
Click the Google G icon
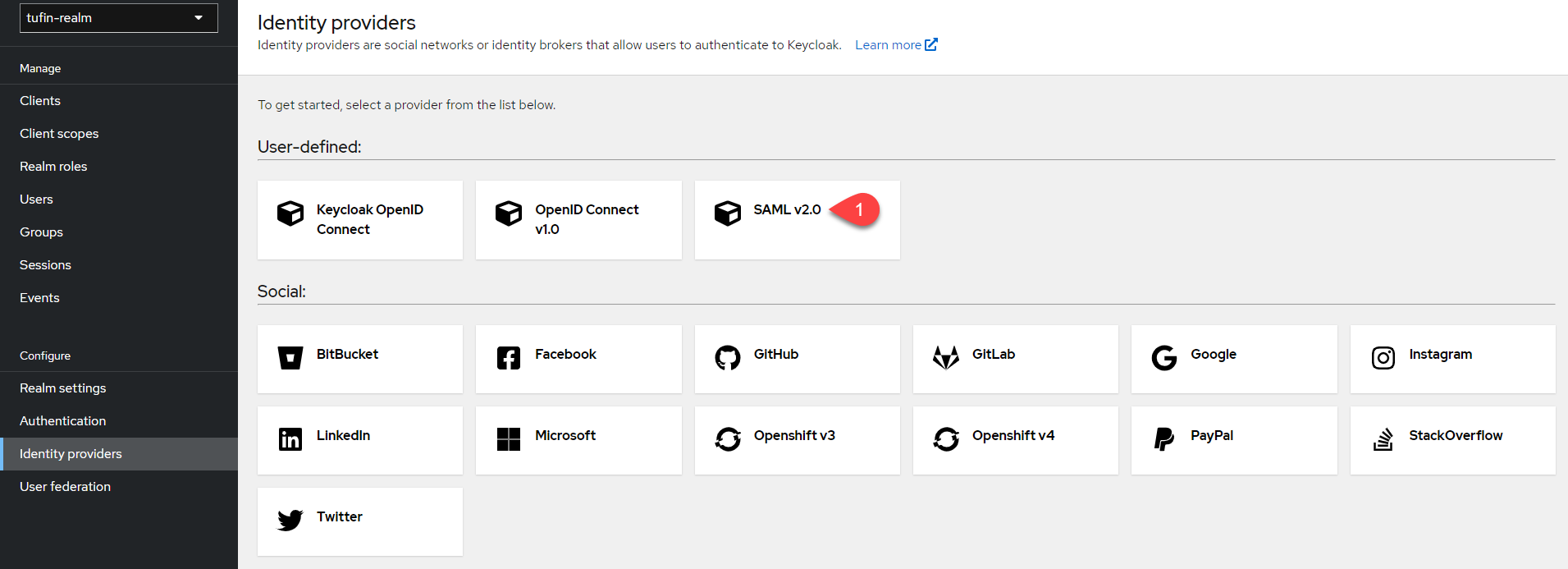click(x=1163, y=358)
